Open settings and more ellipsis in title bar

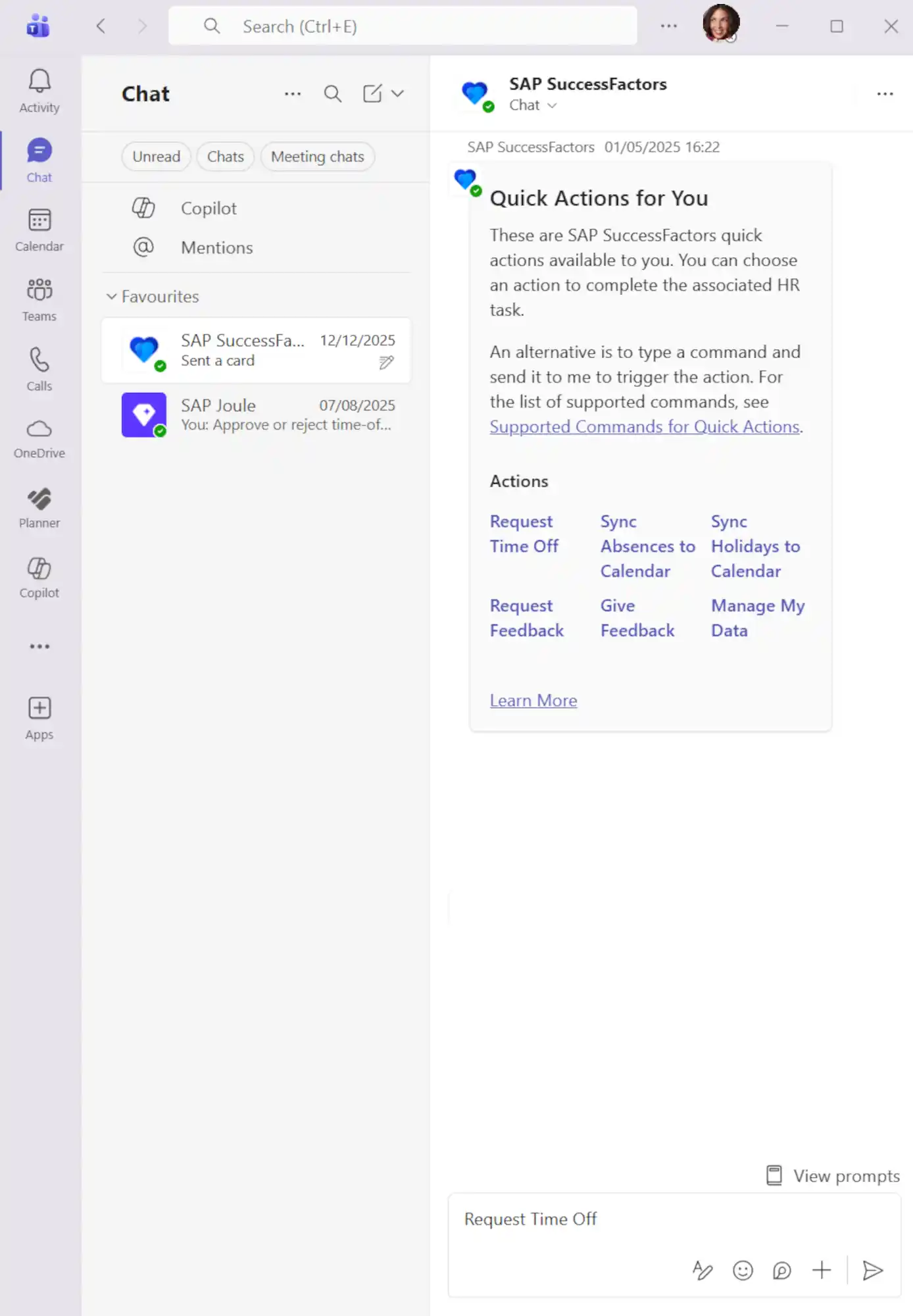669,26
